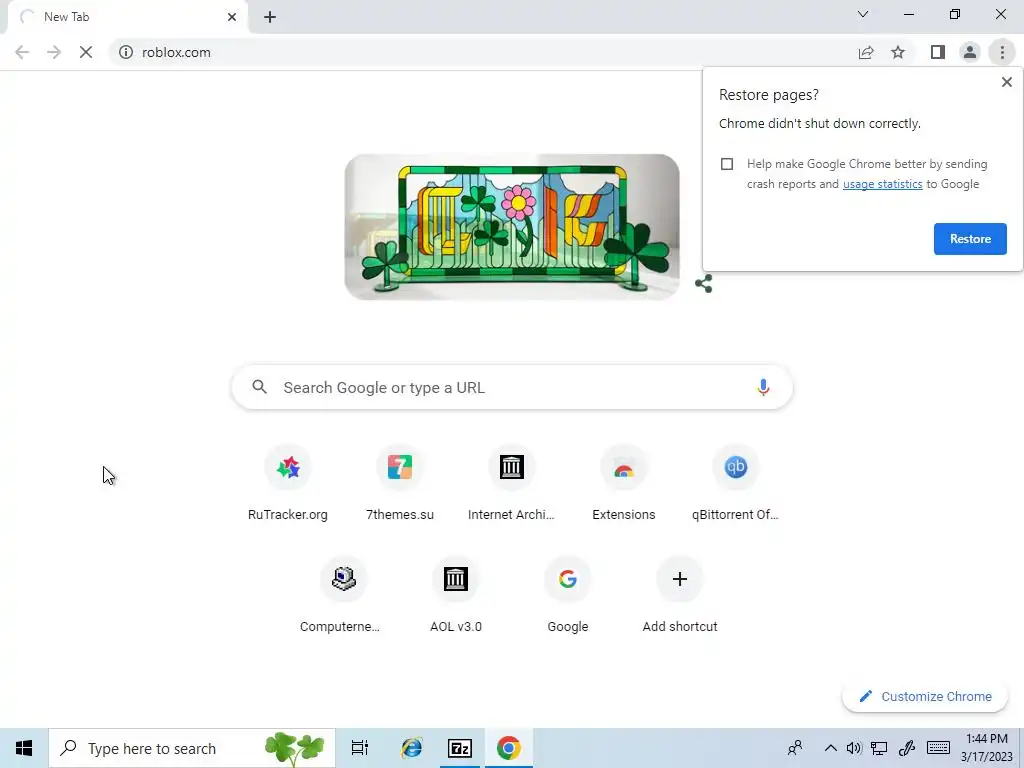The width and height of the screenshot is (1024, 768).
Task: Click the taskbar Type here to search box
Action: tap(192, 748)
